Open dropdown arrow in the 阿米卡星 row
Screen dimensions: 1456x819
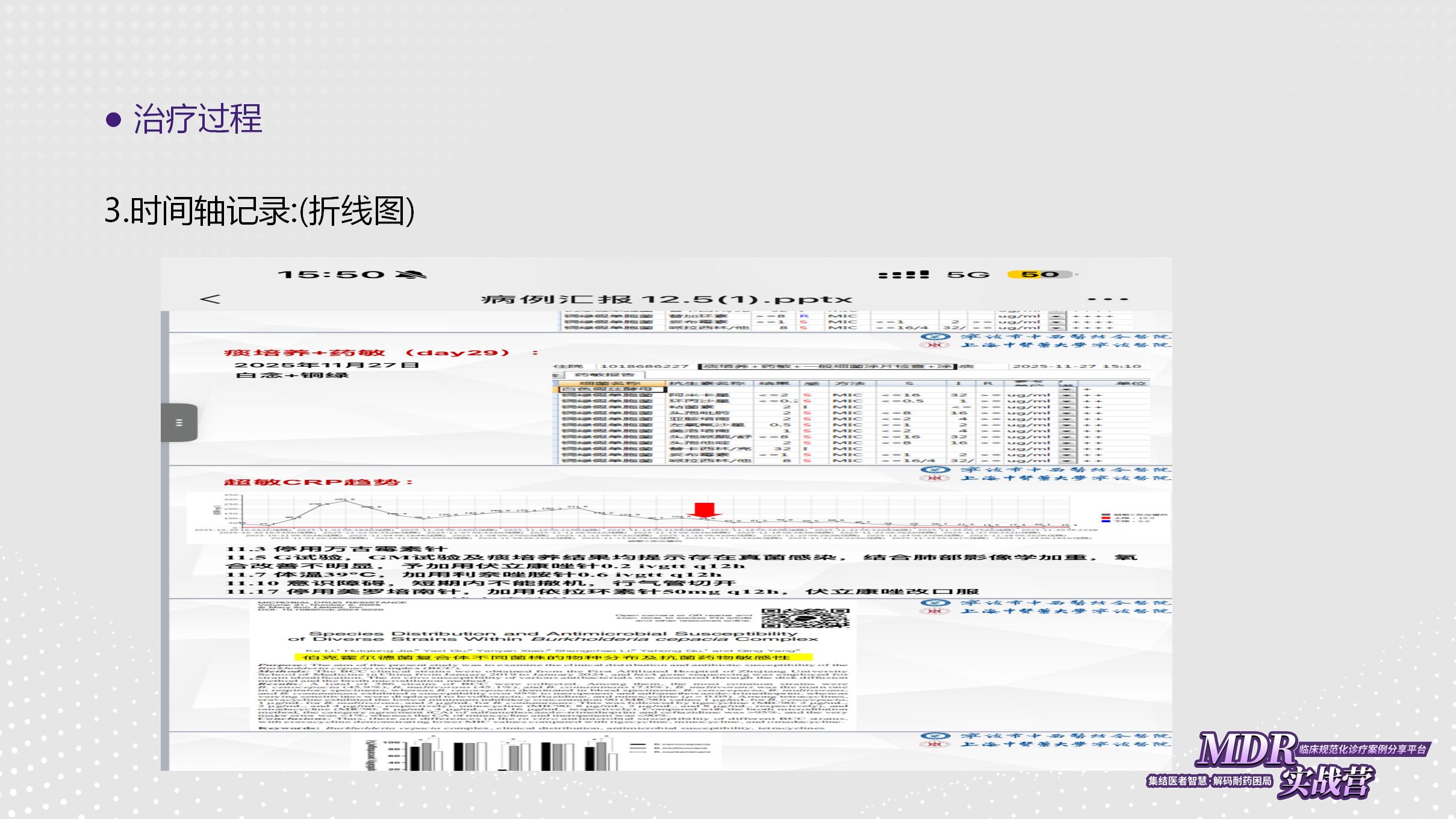[1068, 396]
